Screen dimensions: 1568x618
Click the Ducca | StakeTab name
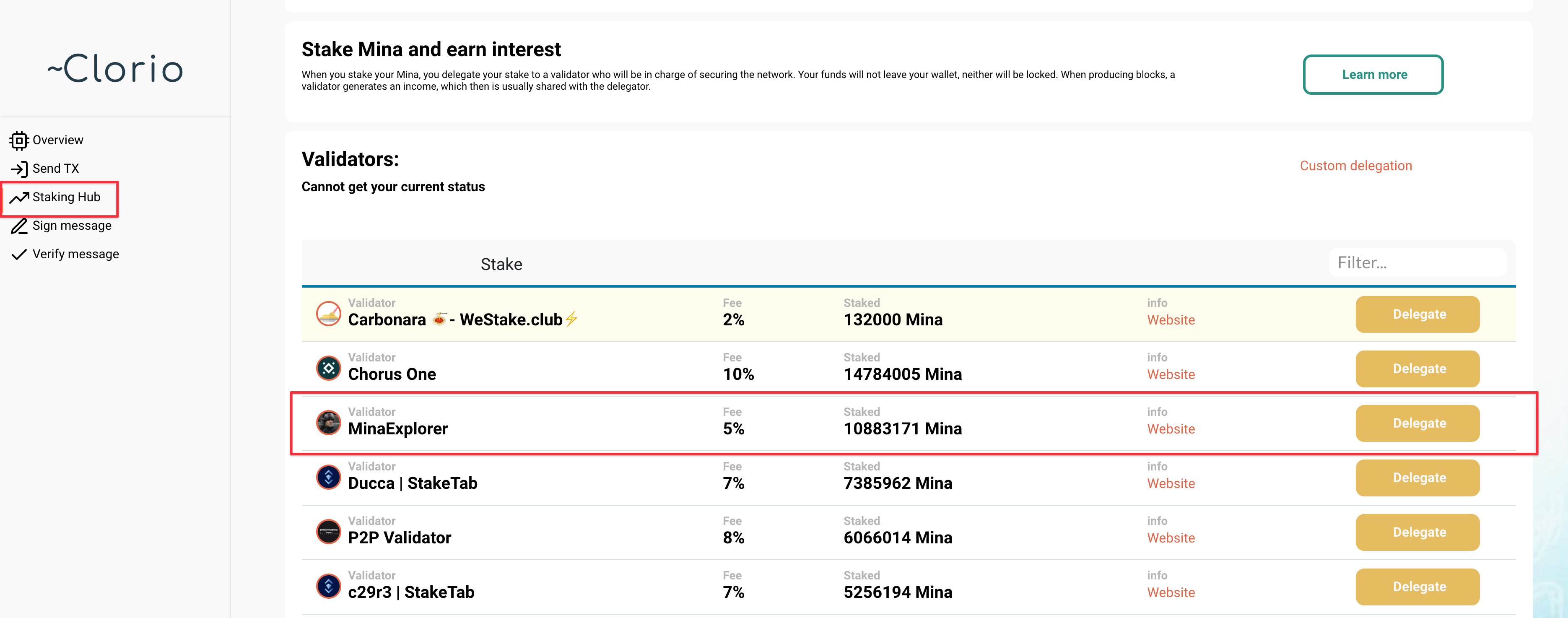[413, 483]
